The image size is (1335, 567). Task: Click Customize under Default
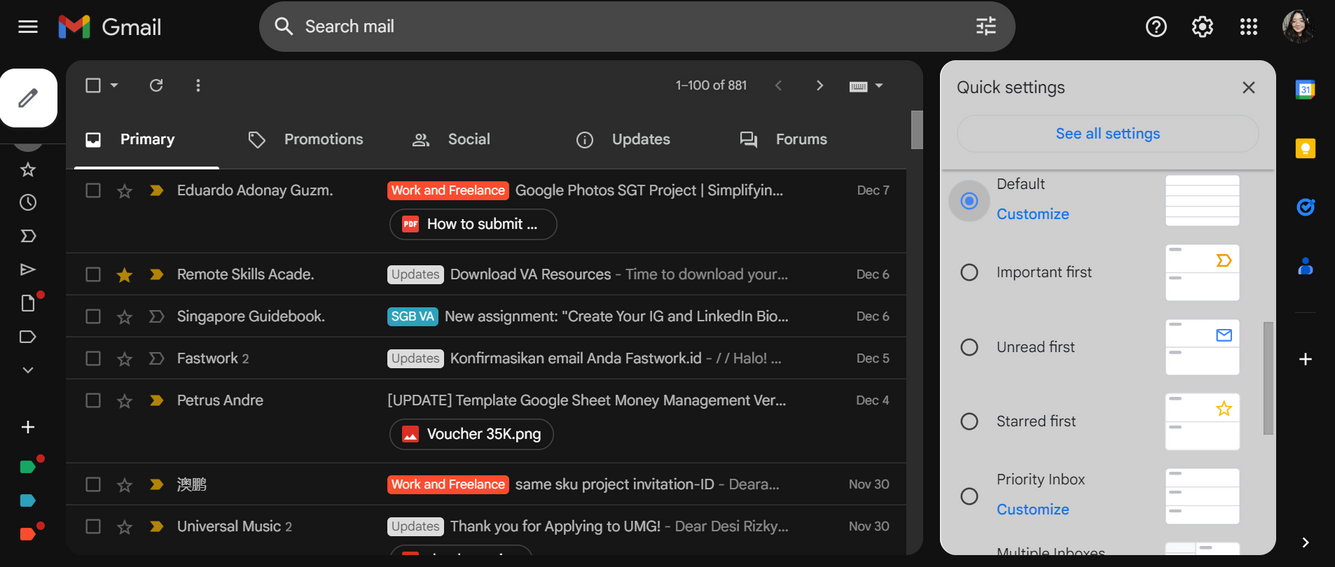pyautogui.click(x=1033, y=214)
